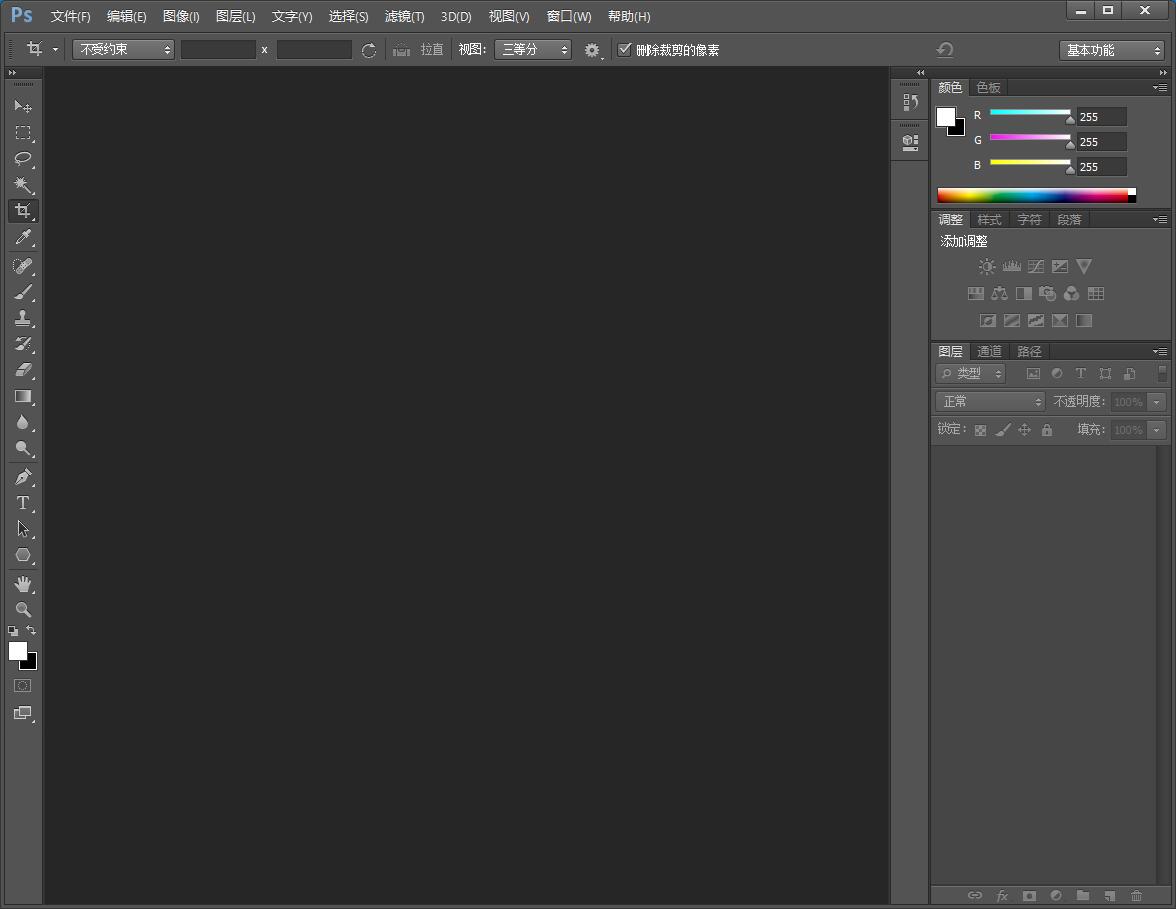Toggle lock transparent pixels
This screenshot has height=909, width=1176.
click(980, 430)
